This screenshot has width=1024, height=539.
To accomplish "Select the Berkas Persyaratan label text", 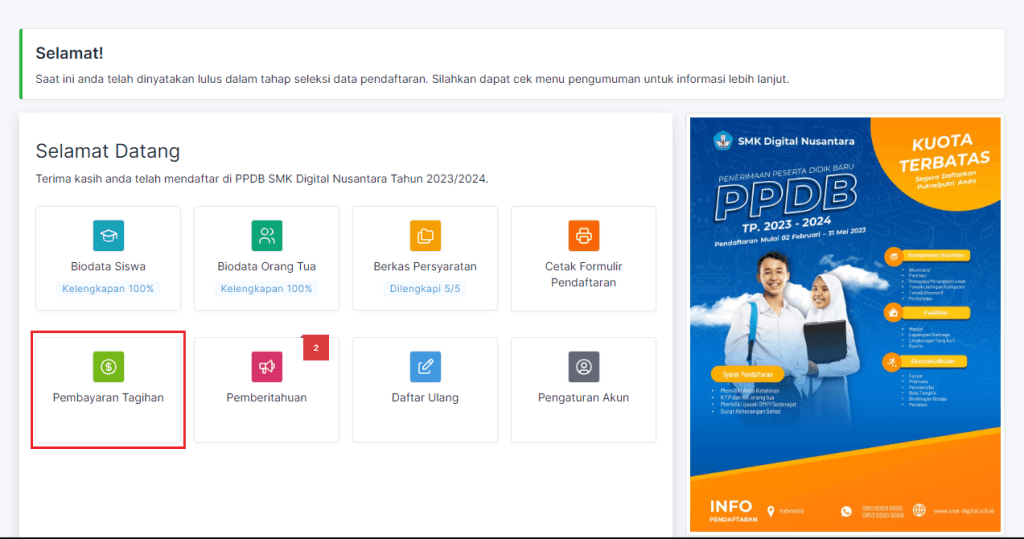I will (425, 267).
